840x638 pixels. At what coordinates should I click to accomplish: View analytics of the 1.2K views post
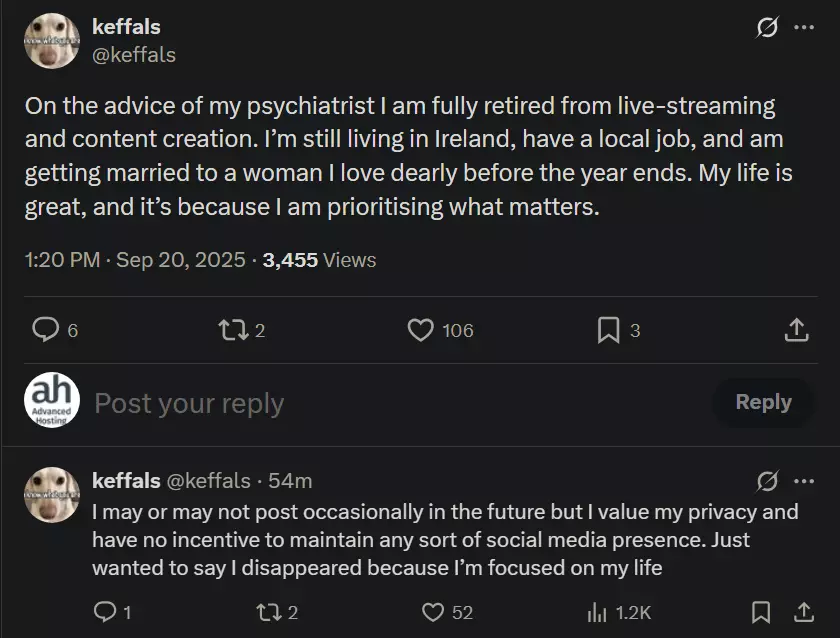(598, 612)
